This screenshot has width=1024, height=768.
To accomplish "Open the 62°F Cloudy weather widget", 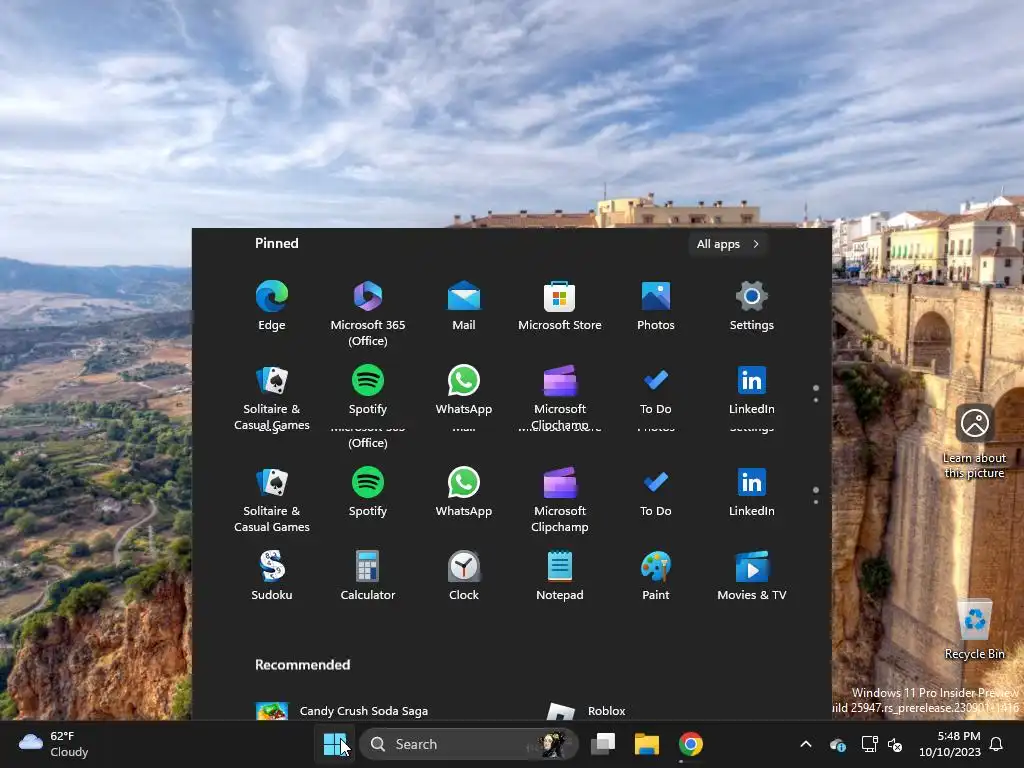I will click(54, 744).
